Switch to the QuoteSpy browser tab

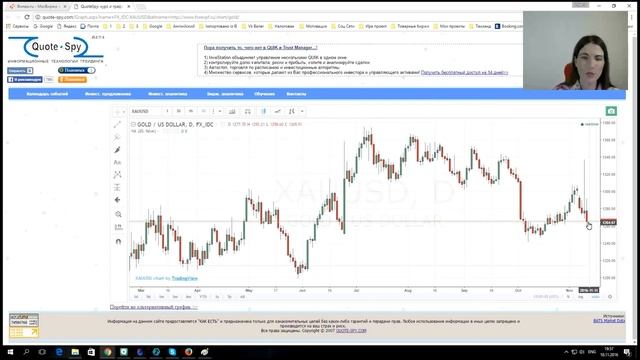point(102,7)
